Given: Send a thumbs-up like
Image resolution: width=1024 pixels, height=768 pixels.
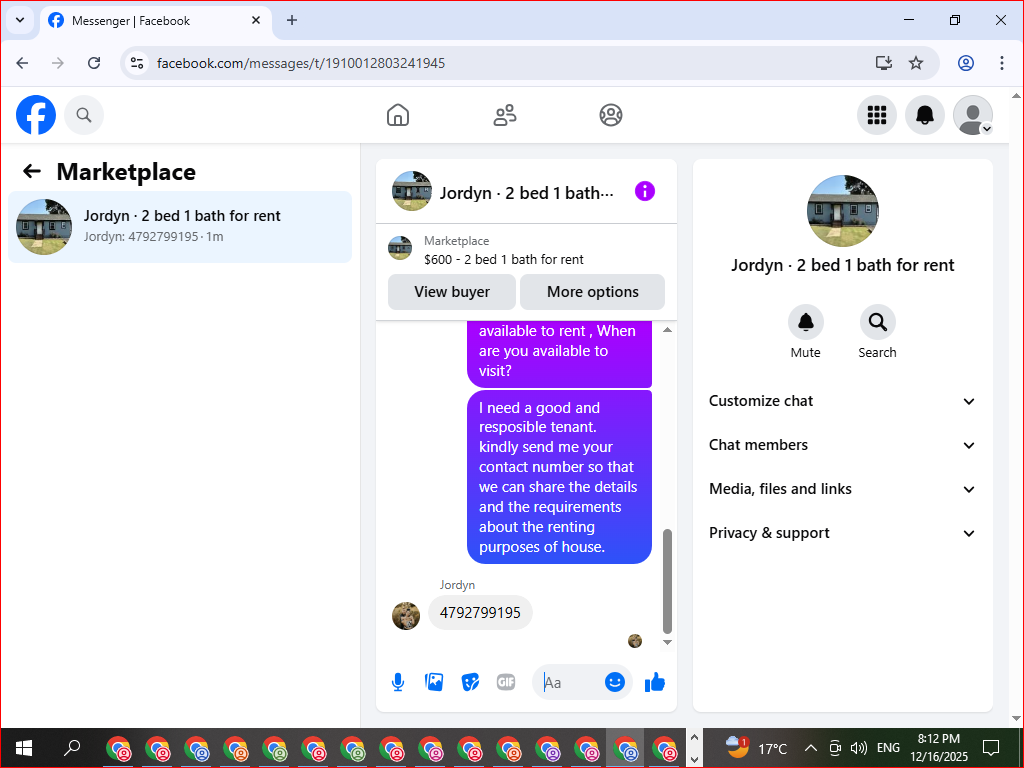Looking at the screenshot, I should (x=654, y=682).
